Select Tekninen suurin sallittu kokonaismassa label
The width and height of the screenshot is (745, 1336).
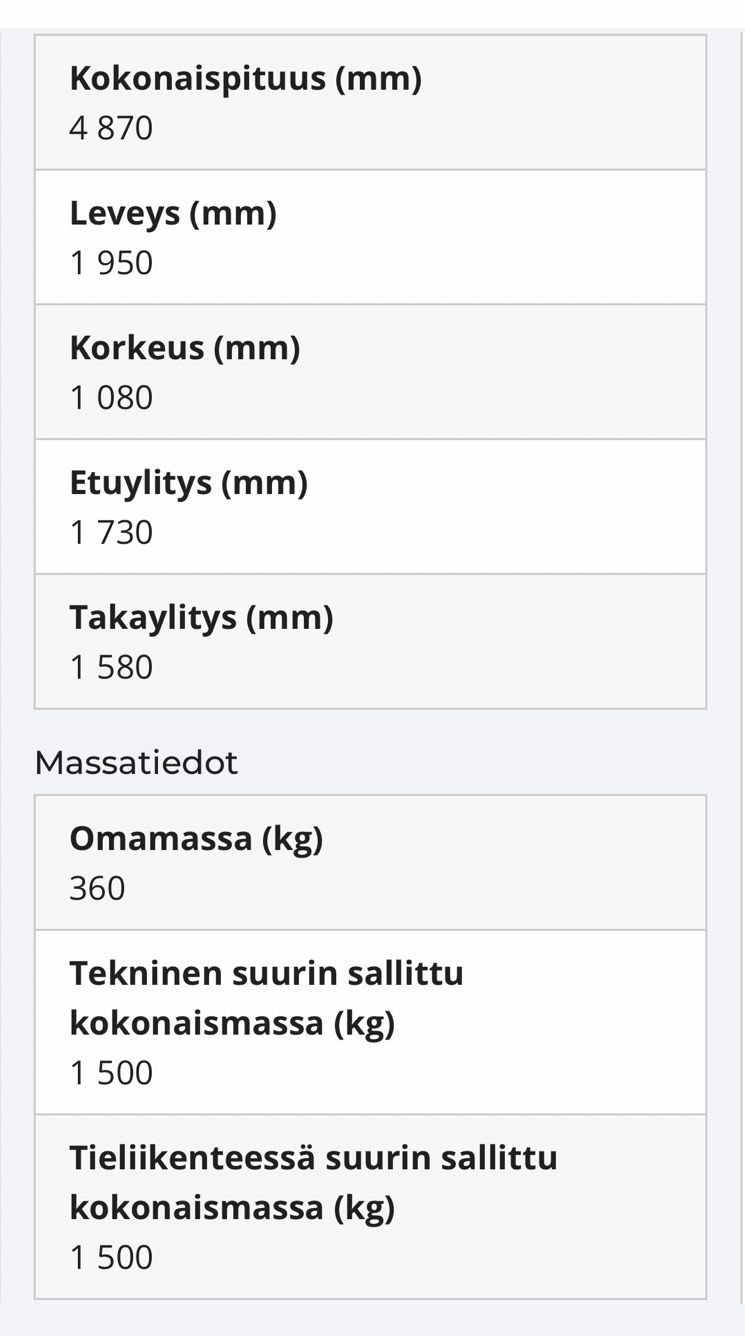pos(266,998)
